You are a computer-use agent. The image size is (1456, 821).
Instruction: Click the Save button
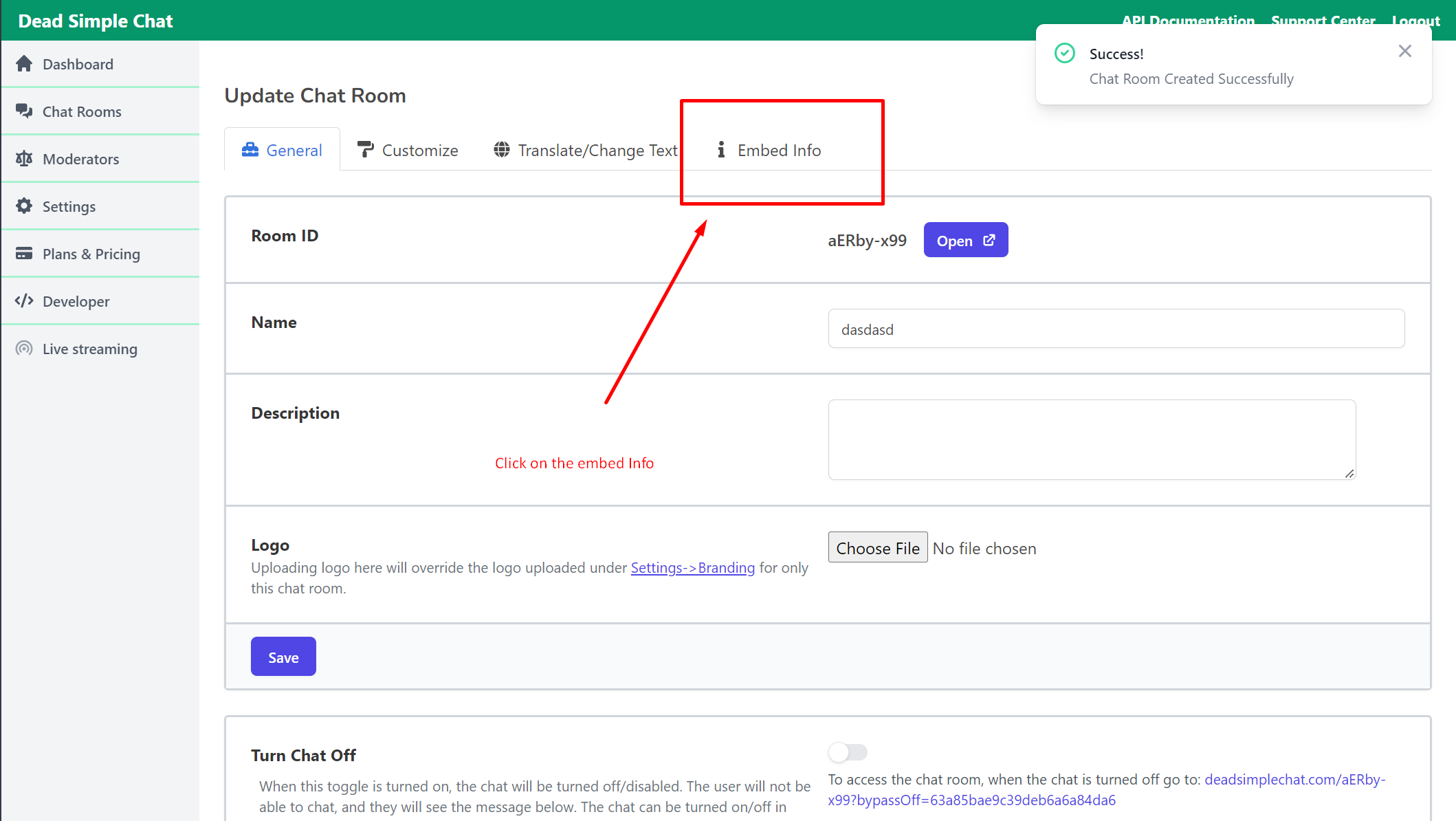tap(283, 657)
